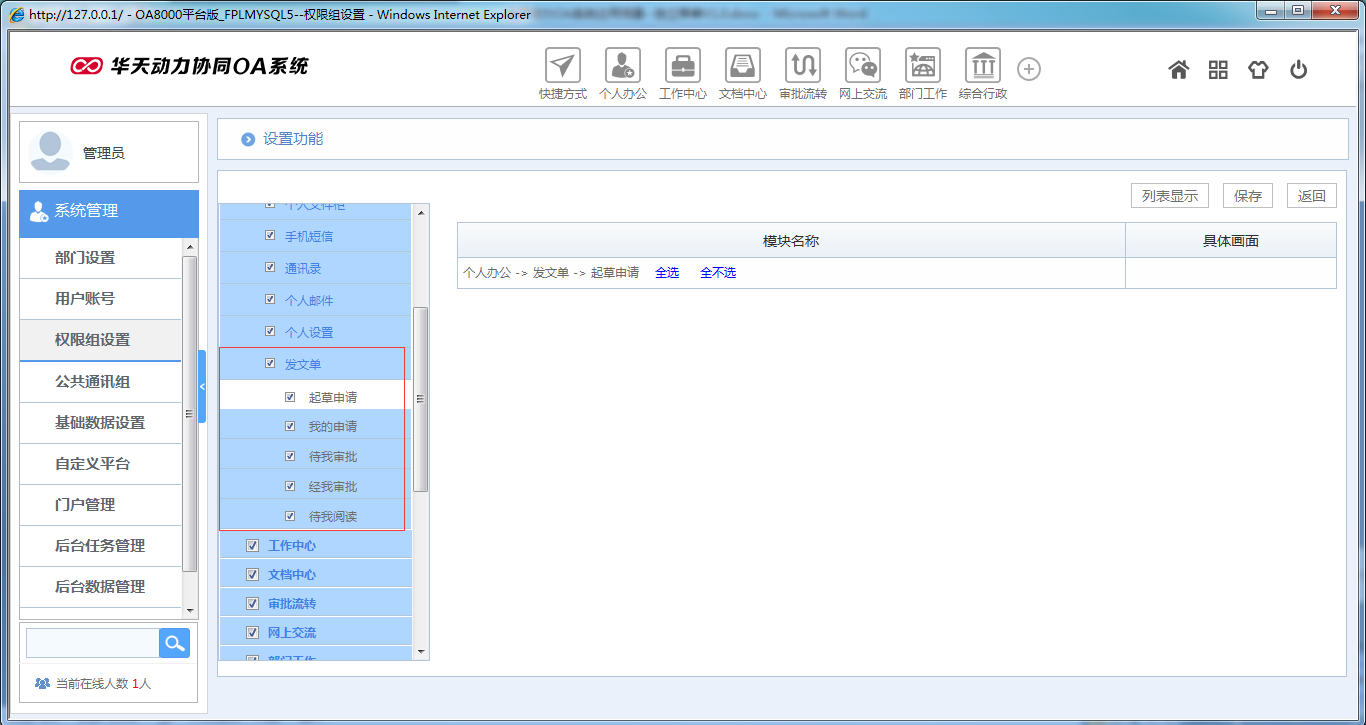Screen dimensions: 1366x725
Task: Uncheck the 手机短信 checkbox
Action: 270,234
